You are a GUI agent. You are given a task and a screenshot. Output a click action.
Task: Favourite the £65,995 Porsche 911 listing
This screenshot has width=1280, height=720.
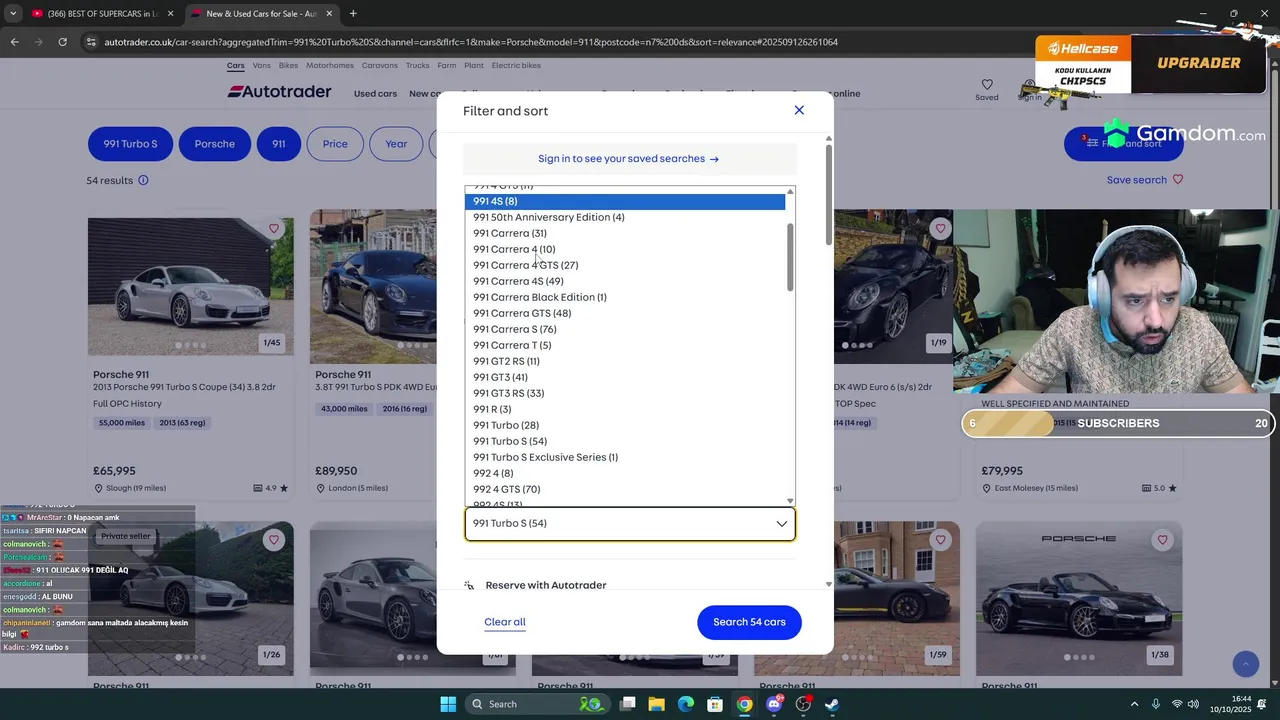(274, 229)
